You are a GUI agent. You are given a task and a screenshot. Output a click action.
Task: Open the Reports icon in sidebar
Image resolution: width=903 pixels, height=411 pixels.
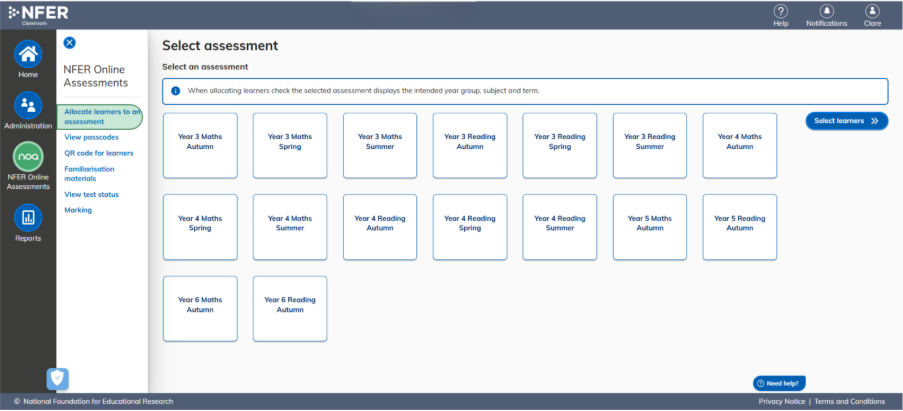(x=28, y=218)
